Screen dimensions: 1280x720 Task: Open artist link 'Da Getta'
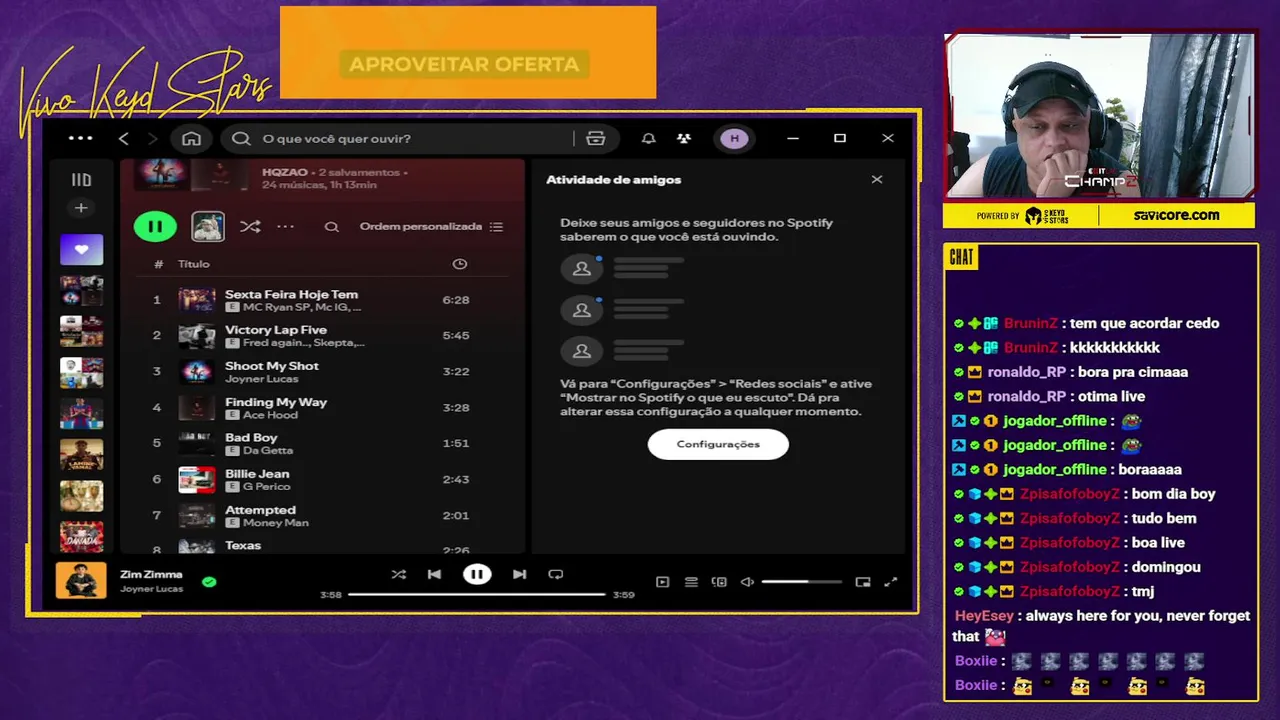pyautogui.click(x=267, y=451)
